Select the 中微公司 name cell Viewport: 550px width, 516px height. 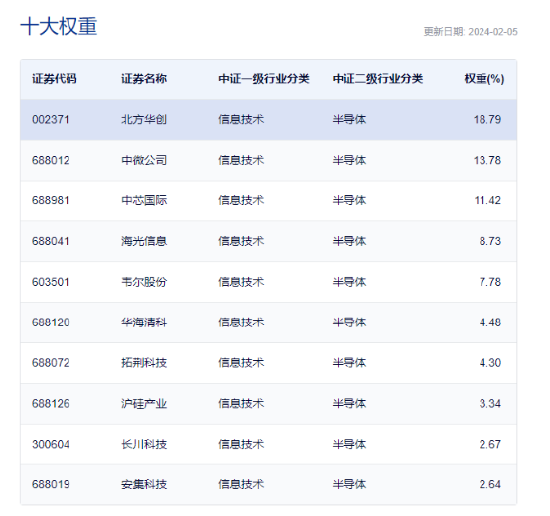click(x=144, y=160)
